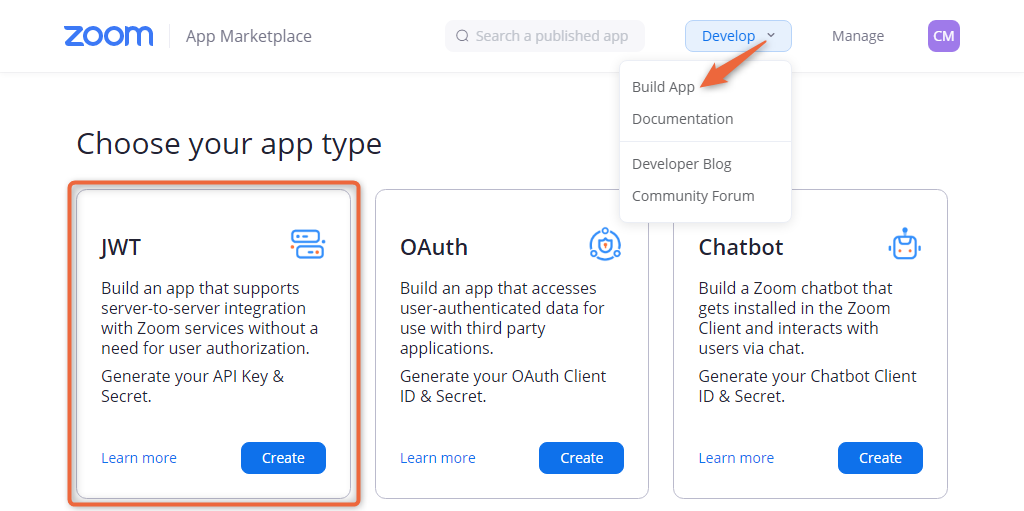Click the Zoom logo
This screenshot has height=511, width=1024.
[108, 36]
